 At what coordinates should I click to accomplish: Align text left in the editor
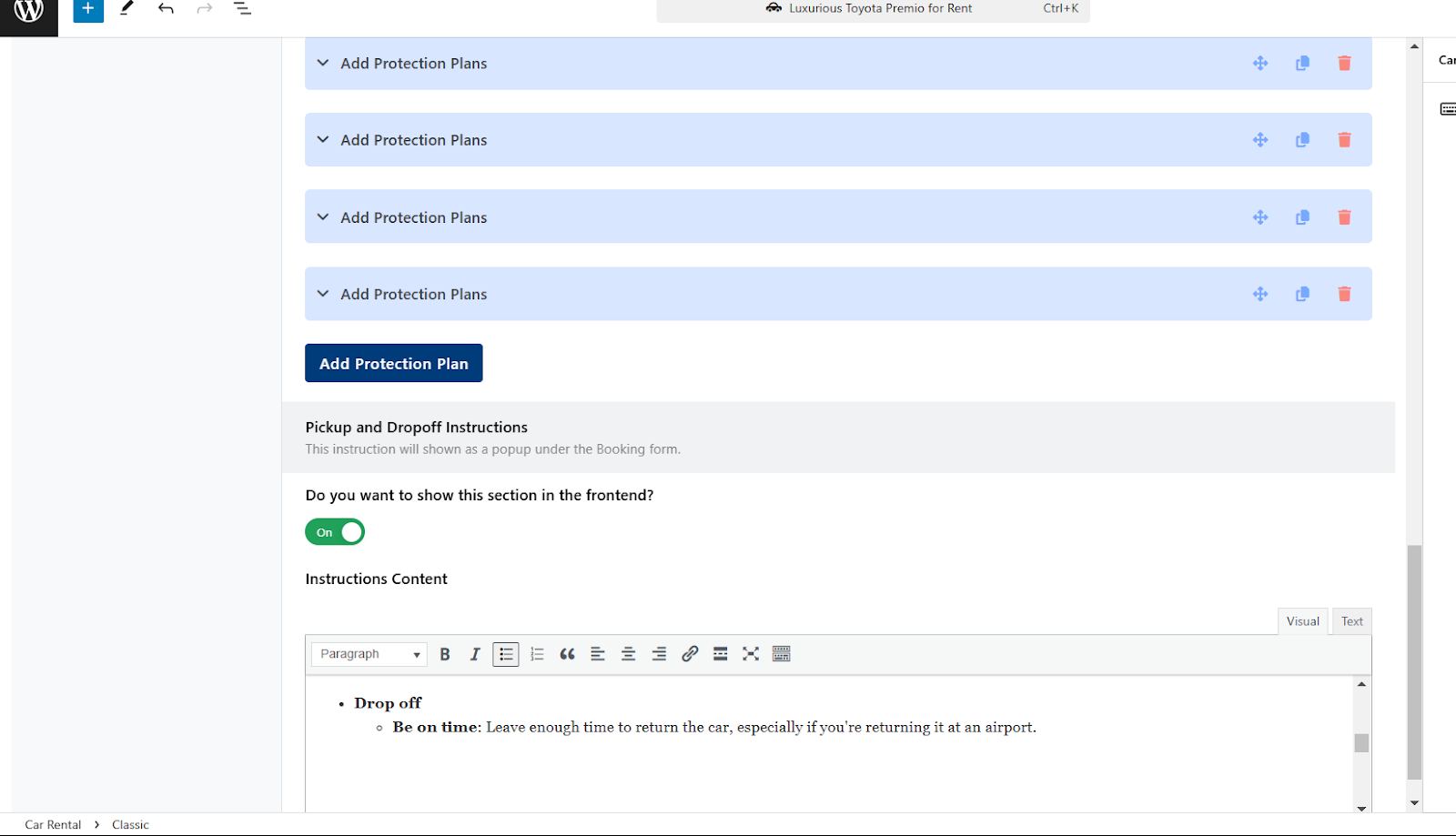[x=598, y=654]
